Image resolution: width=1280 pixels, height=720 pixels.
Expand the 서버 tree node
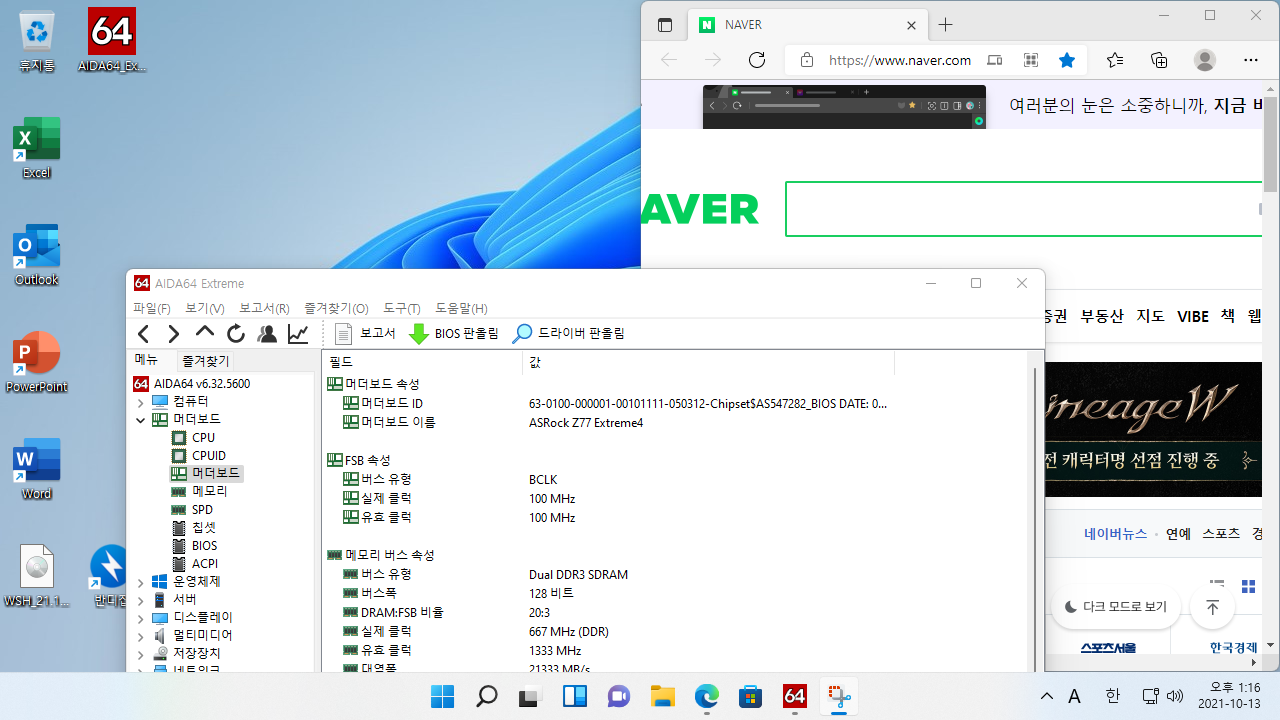click(141, 600)
